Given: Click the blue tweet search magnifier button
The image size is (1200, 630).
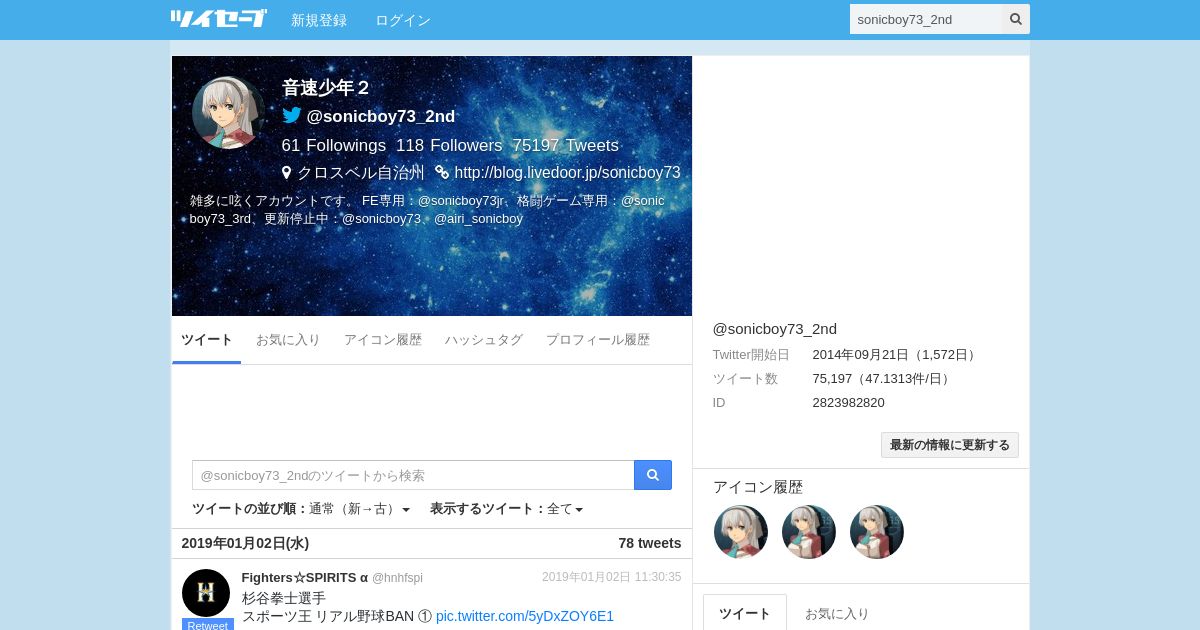Looking at the screenshot, I should 653,475.
